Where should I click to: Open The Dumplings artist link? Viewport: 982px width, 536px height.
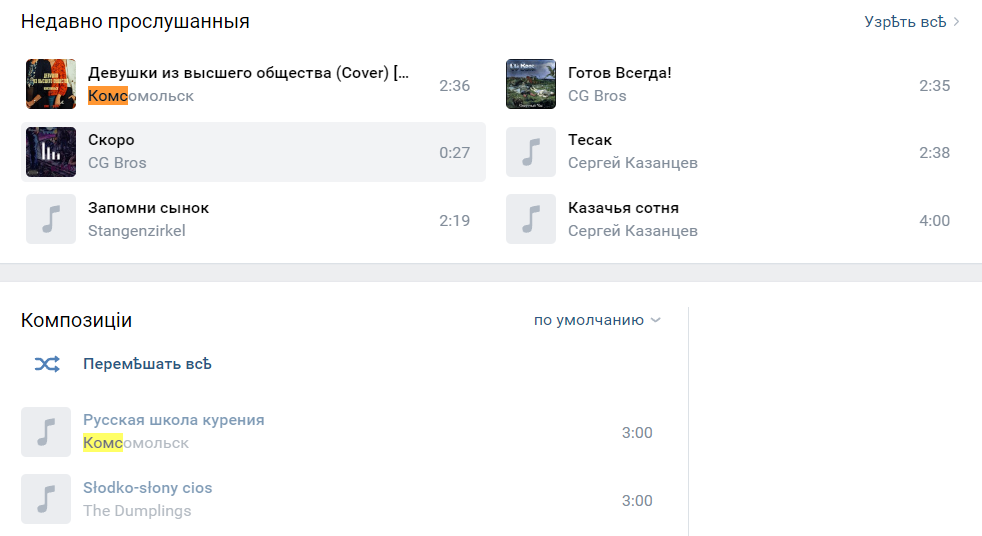pos(137,510)
